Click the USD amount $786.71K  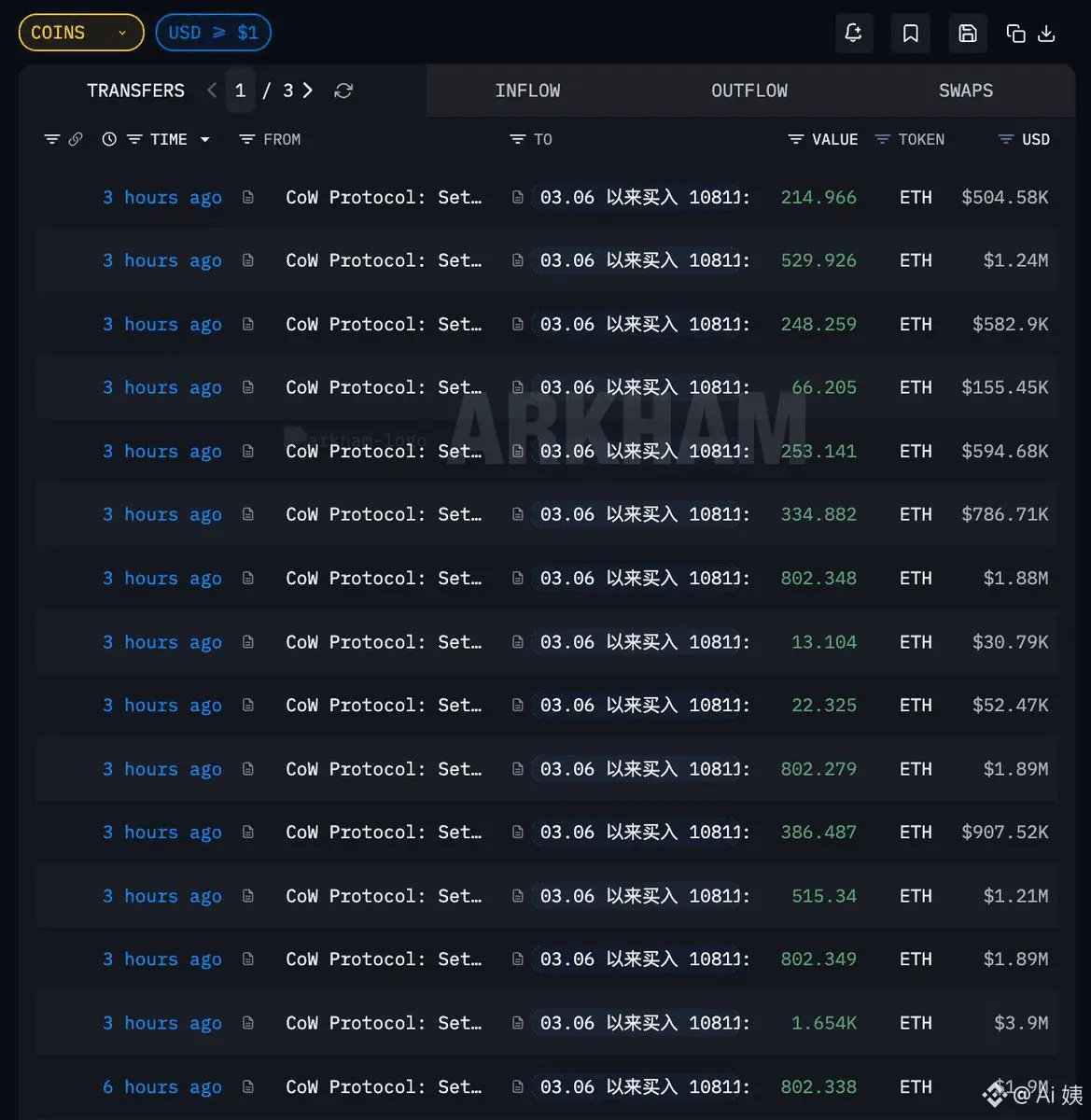[x=1005, y=514]
